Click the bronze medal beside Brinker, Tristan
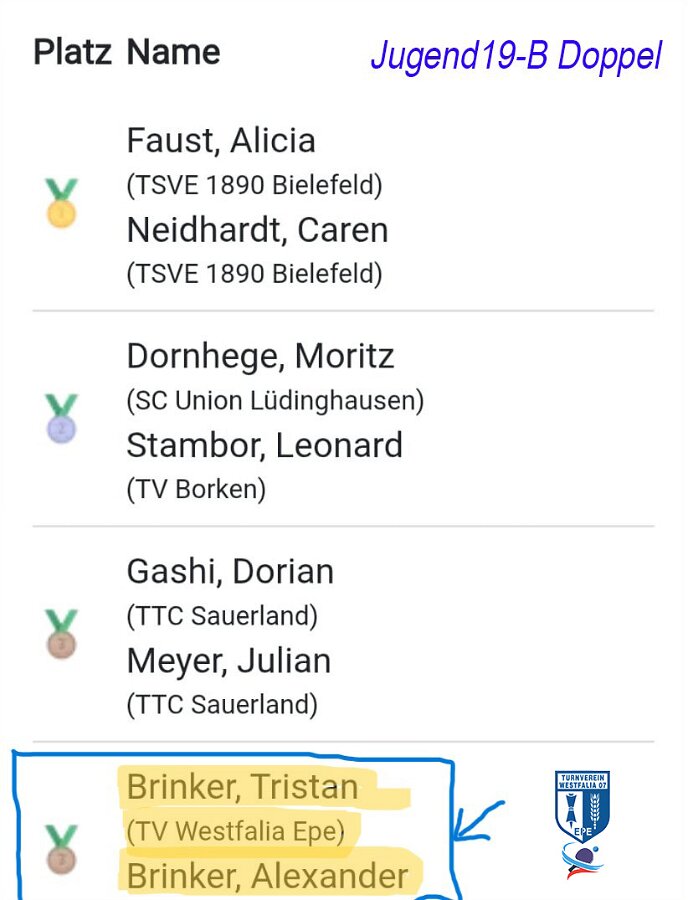Viewport: 688px width, 900px height. point(61,849)
